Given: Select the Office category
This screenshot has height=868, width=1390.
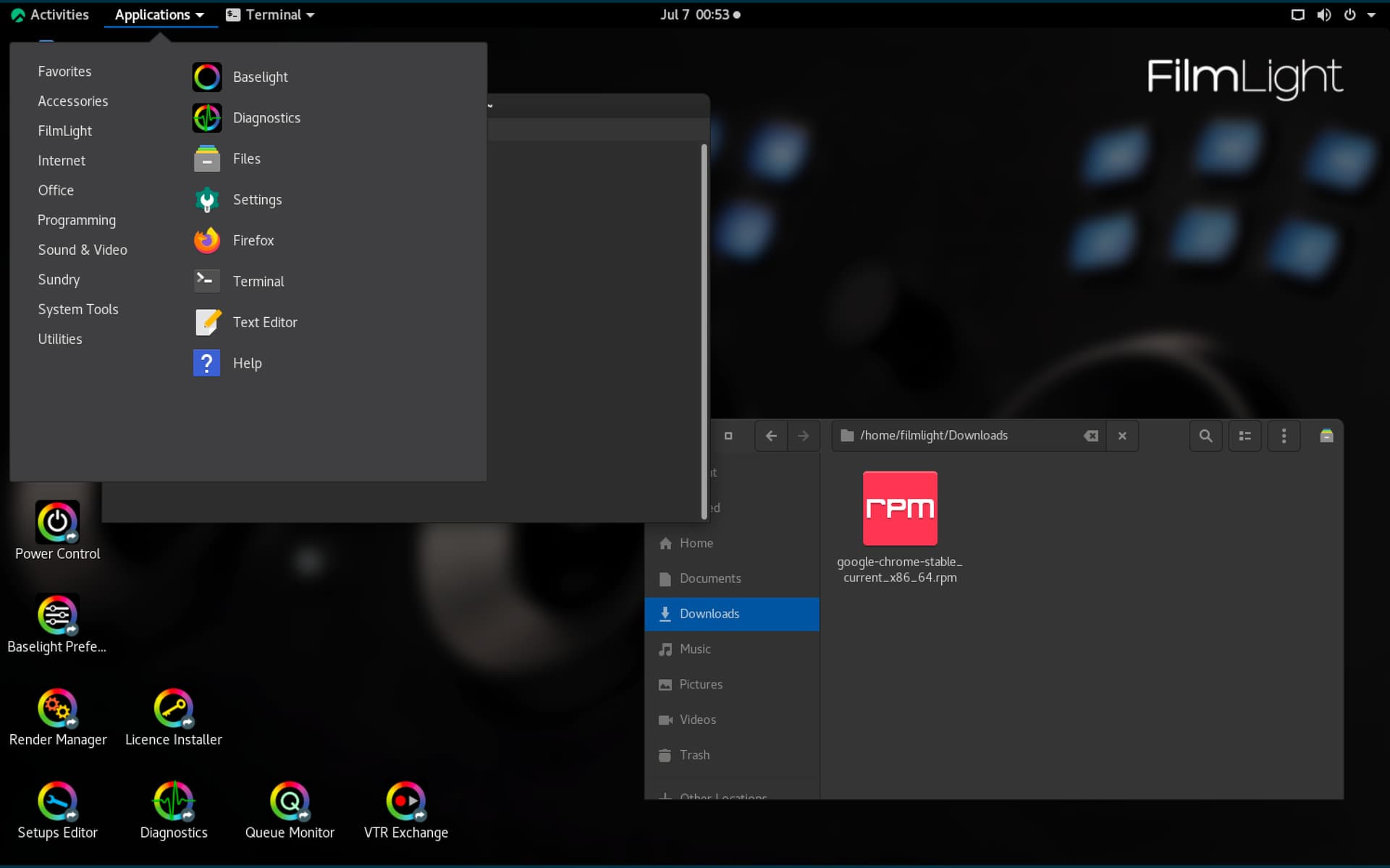Looking at the screenshot, I should [56, 190].
